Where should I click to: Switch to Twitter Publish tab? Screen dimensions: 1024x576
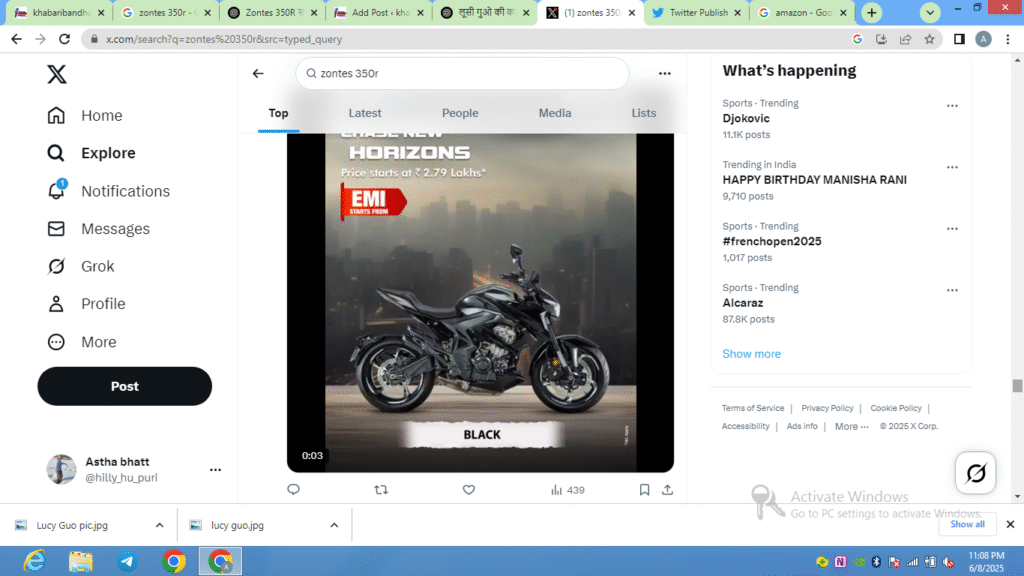pyautogui.click(x=696, y=12)
